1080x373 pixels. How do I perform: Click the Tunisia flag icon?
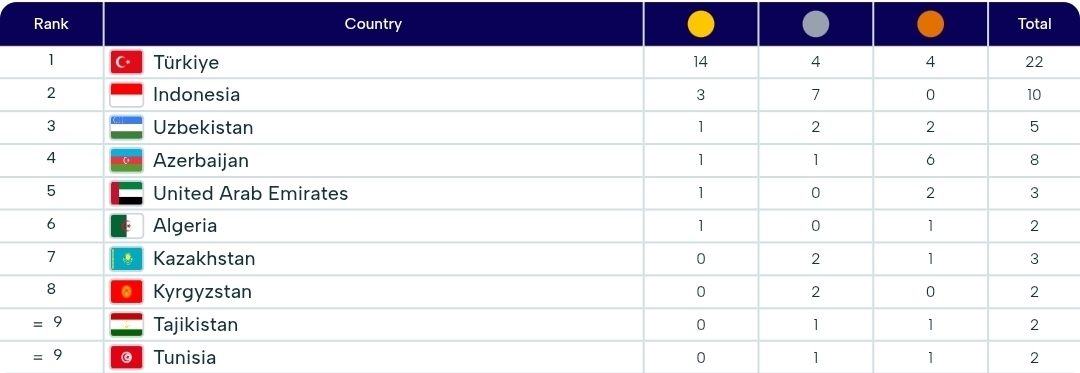click(x=127, y=357)
